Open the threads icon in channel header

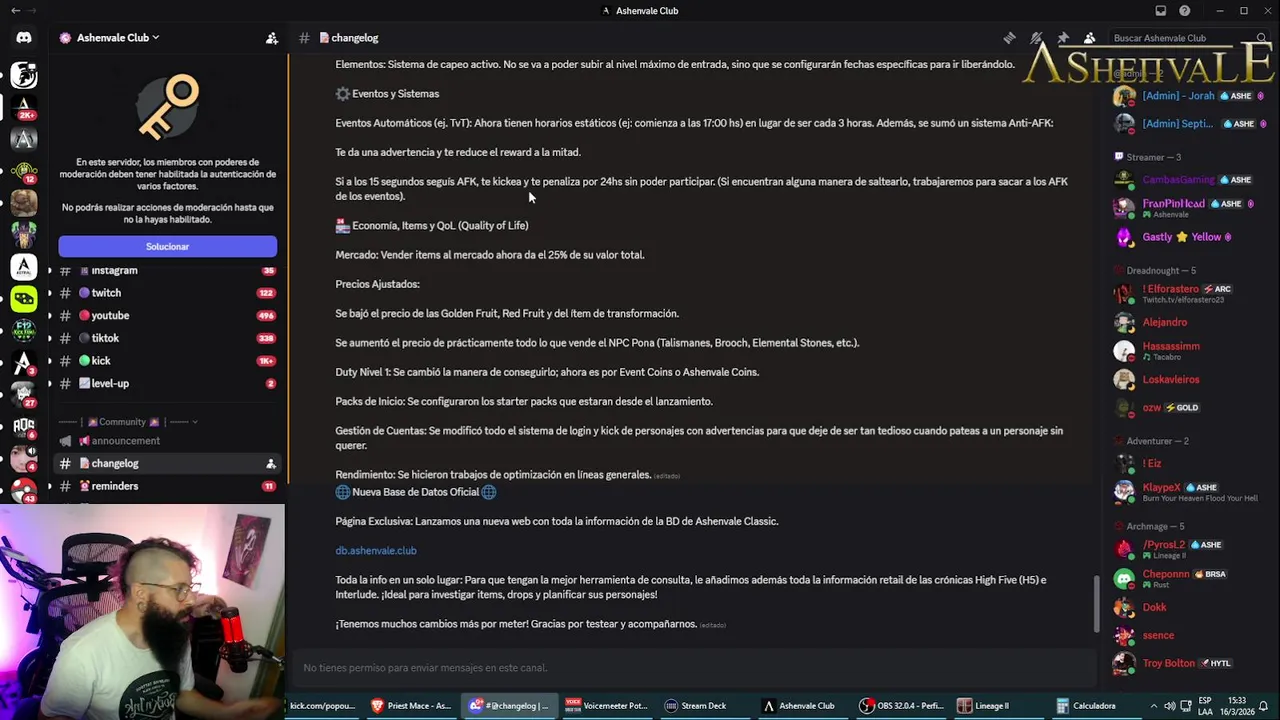[1010, 38]
